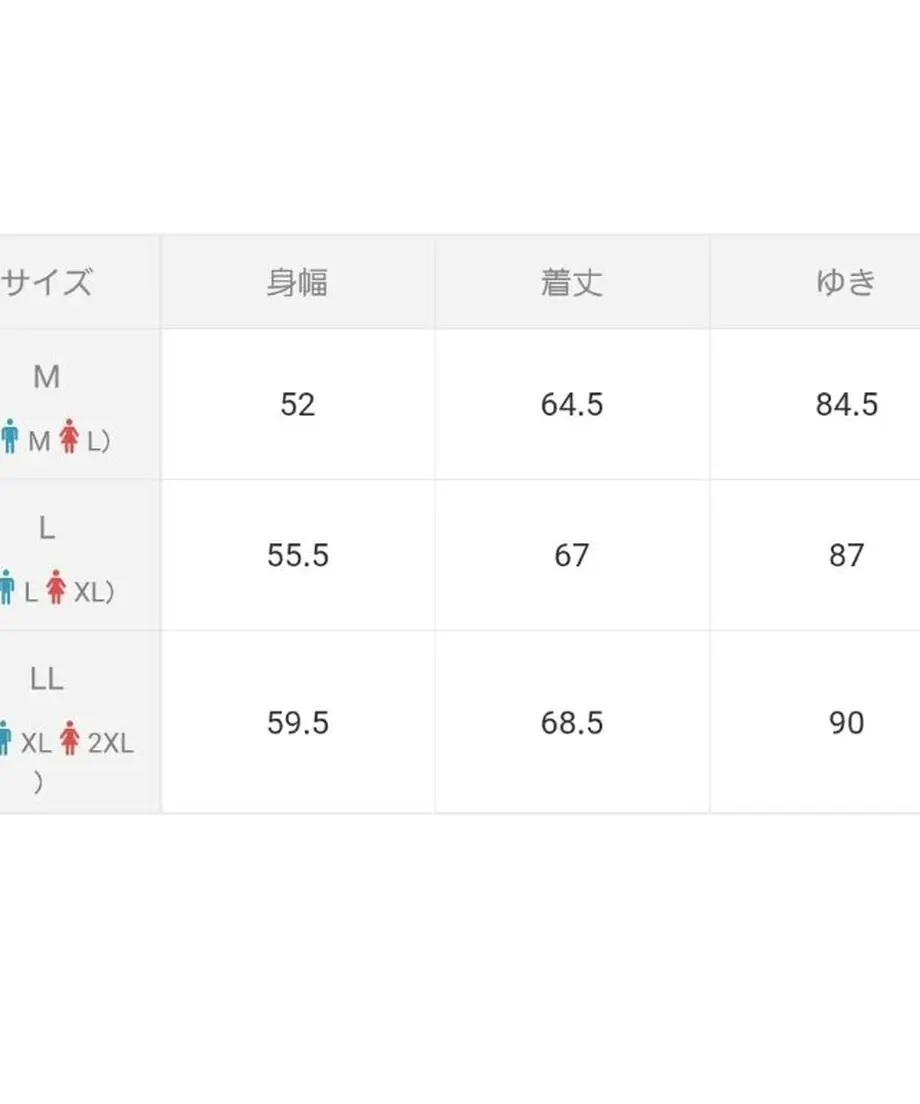920x1104 pixels.
Task: Click the blue male icon in LL row
Action: tap(5, 738)
